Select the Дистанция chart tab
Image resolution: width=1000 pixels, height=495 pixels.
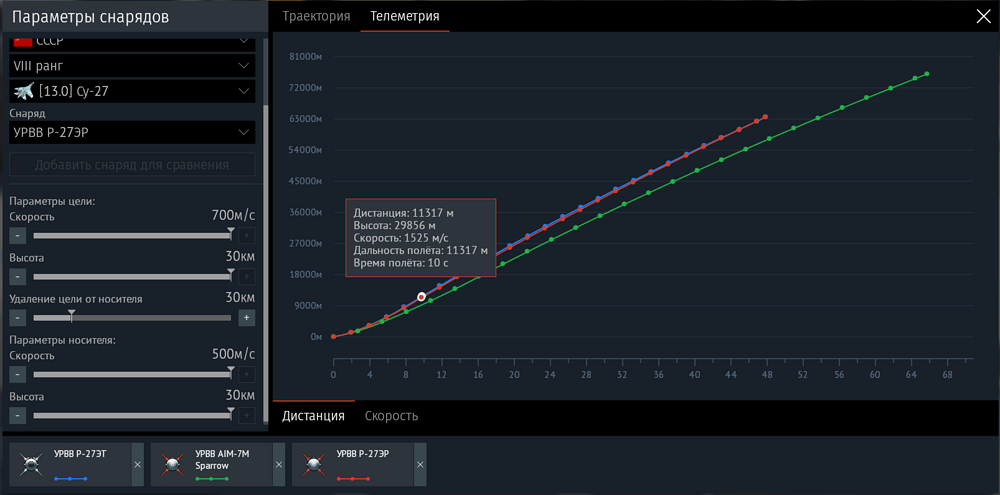tap(313, 416)
